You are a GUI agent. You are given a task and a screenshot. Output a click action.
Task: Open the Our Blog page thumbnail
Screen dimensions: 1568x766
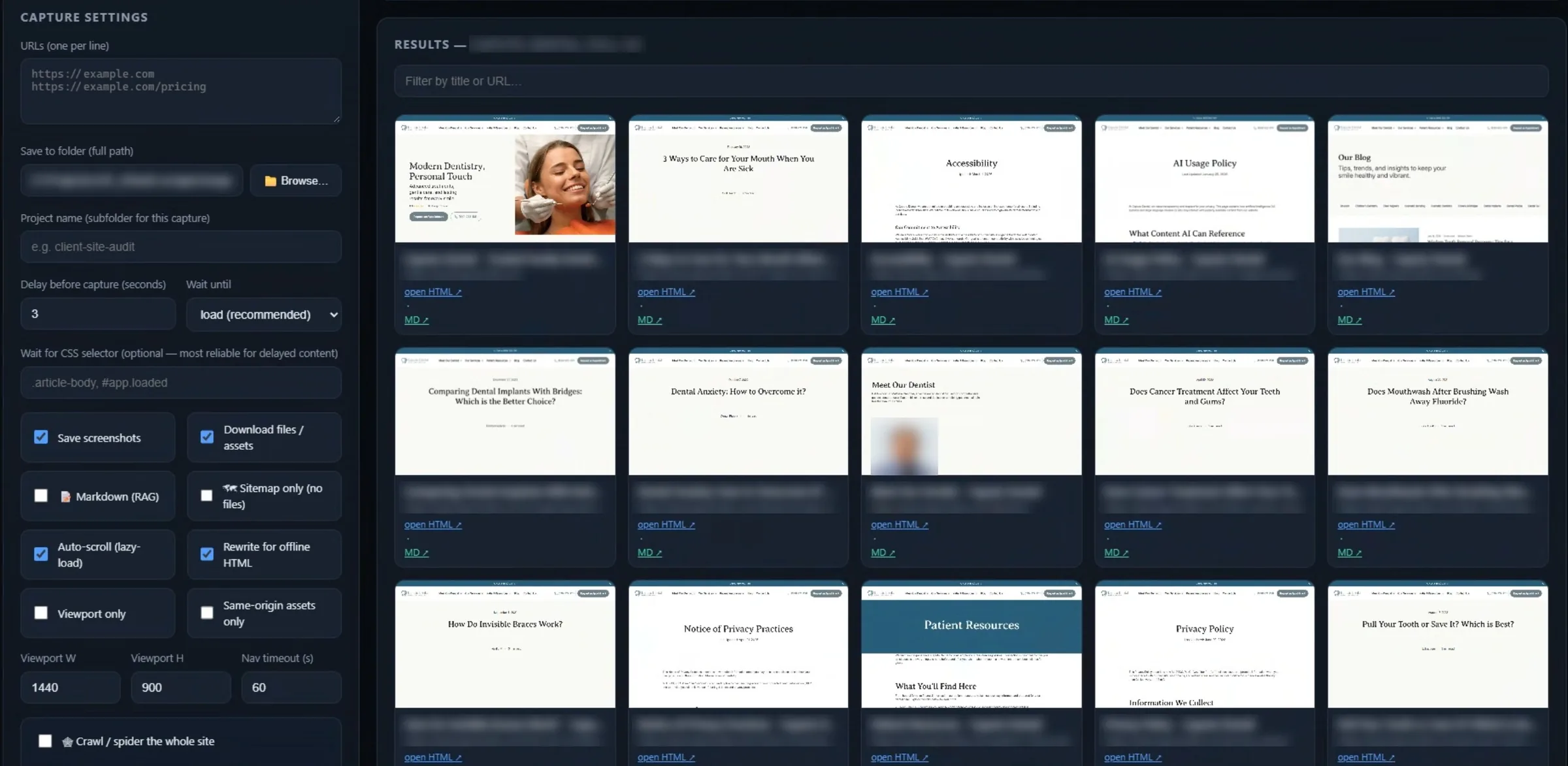point(1438,179)
